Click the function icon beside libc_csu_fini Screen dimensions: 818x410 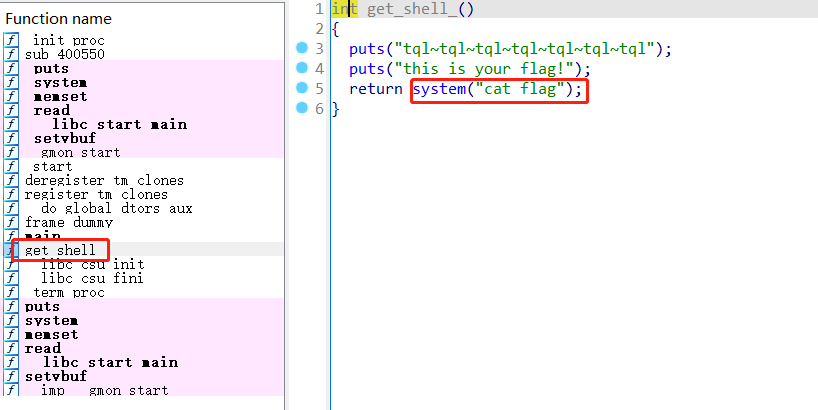point(11,279)
